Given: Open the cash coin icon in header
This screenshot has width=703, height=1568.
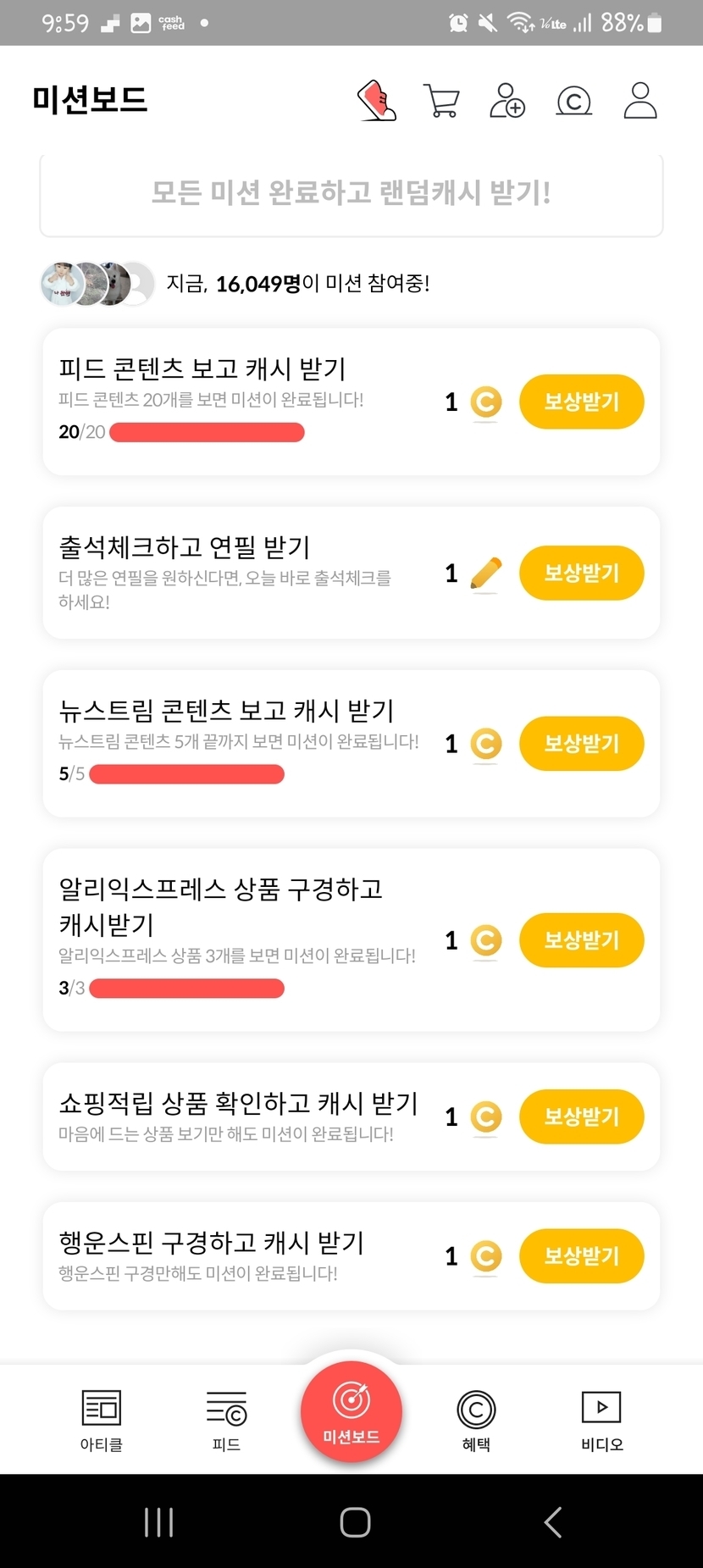Looking at the screenshot, I should [573, 101].
